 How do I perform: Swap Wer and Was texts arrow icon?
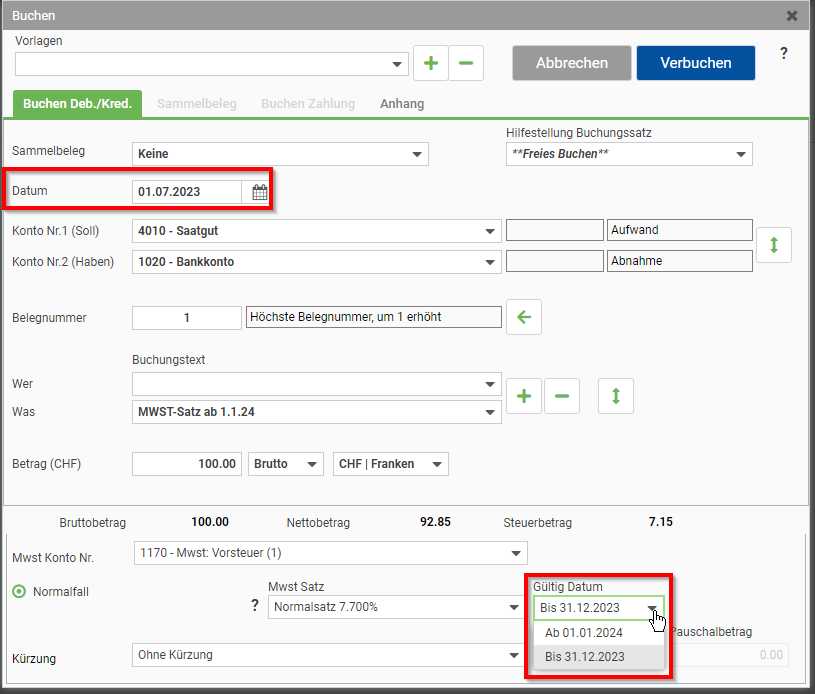click(x=616, y=396)
